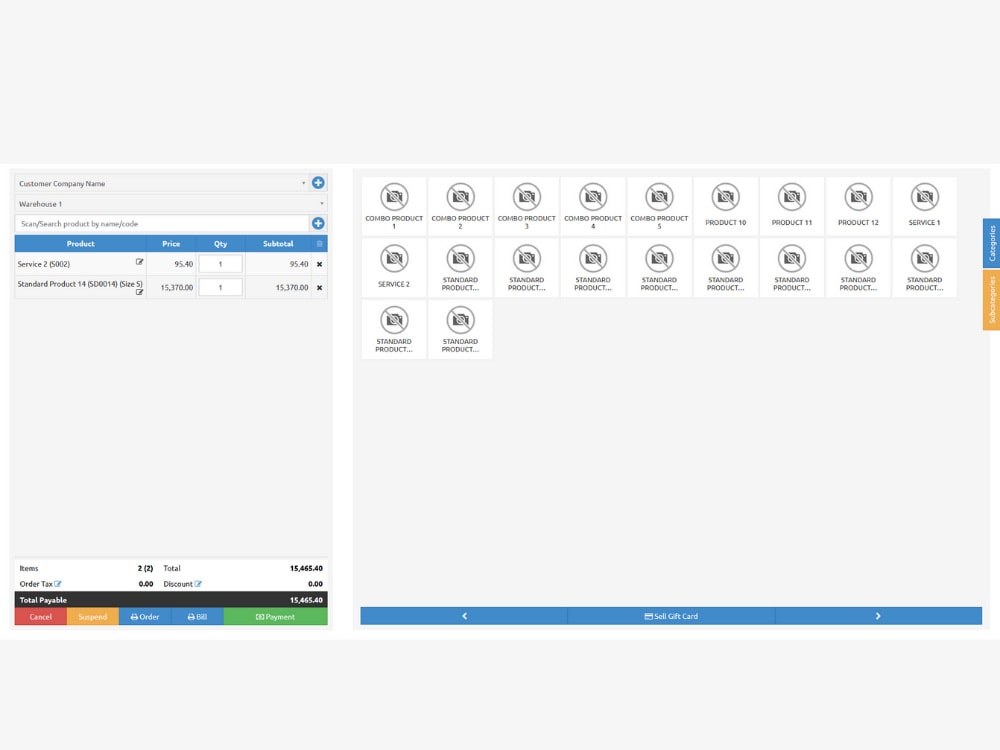Click the Total Payable amount 15,465.40

click(306, 600)
